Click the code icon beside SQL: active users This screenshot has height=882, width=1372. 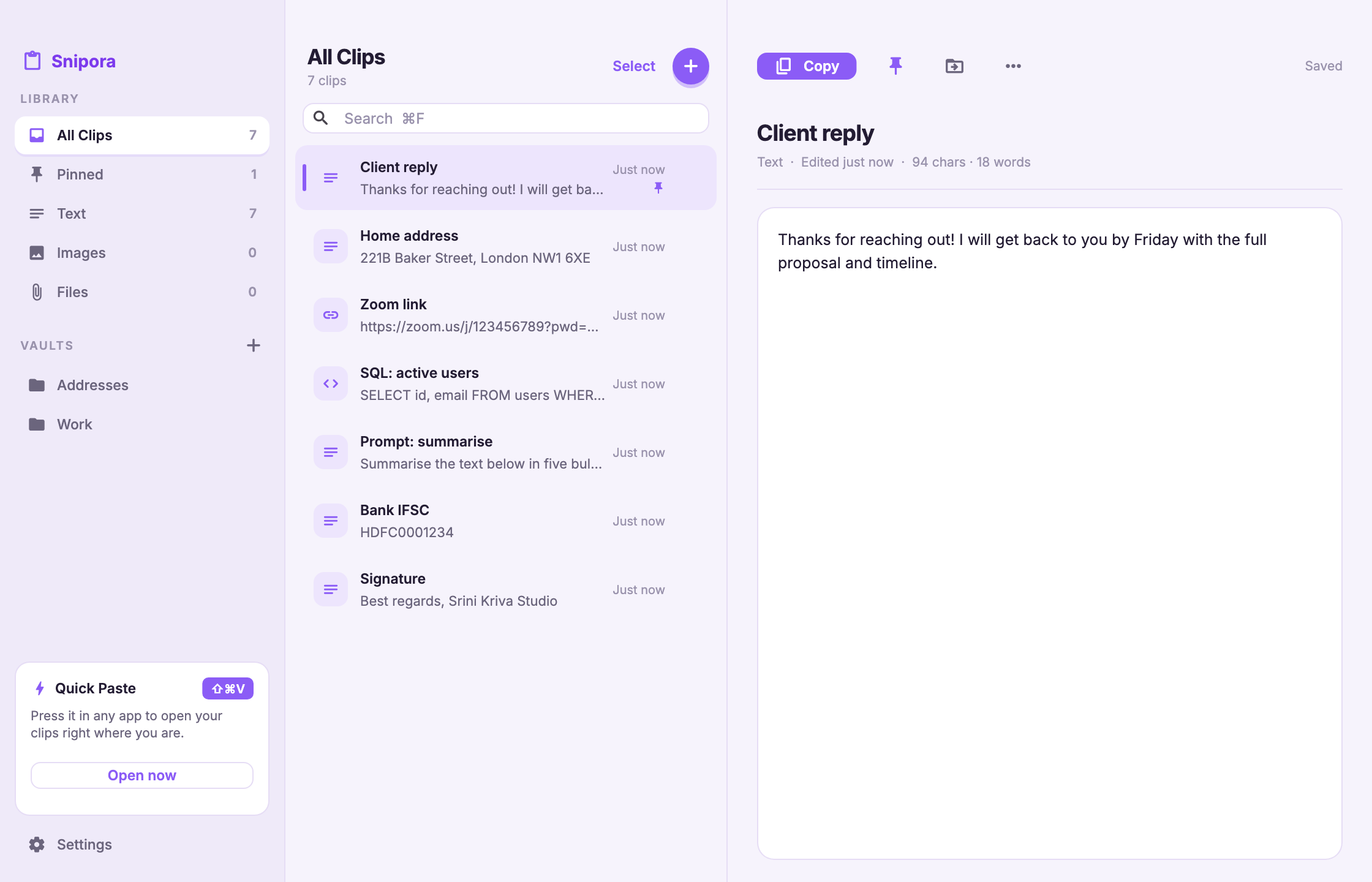(331, 383)
